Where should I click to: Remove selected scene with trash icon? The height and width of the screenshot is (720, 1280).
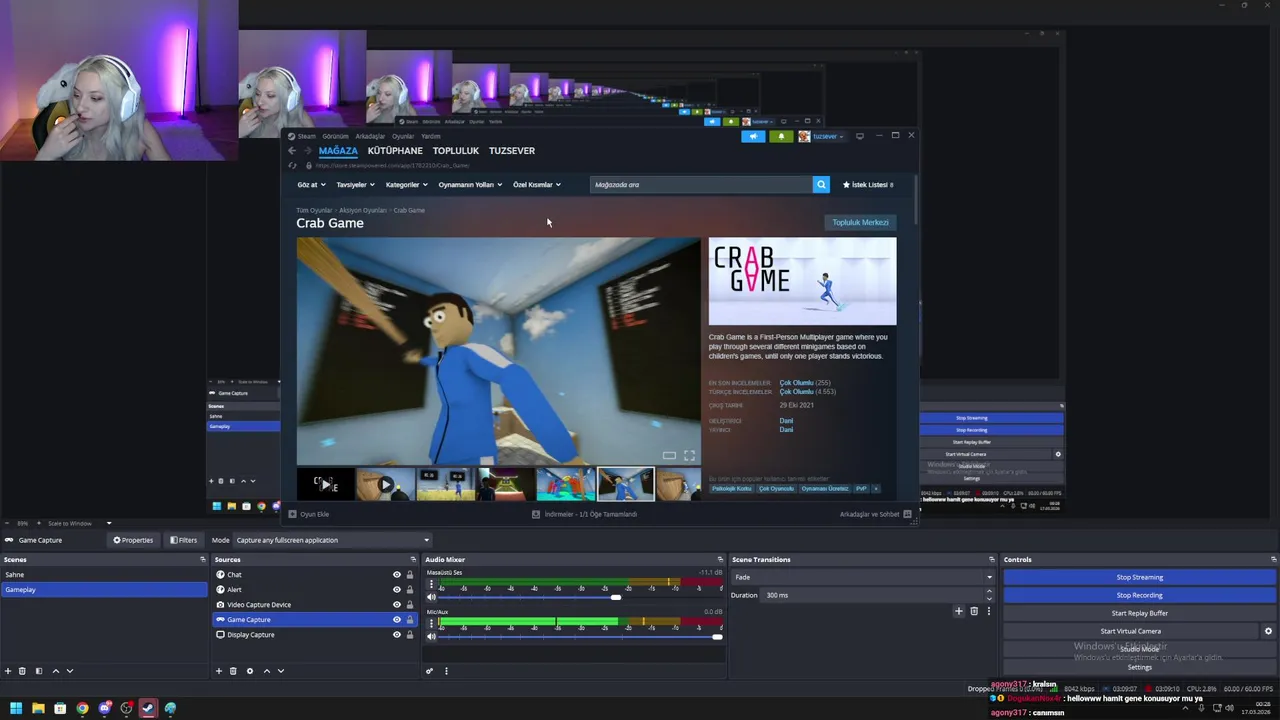[23, 671]
